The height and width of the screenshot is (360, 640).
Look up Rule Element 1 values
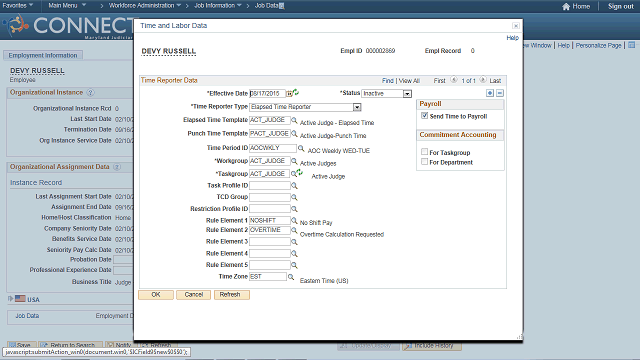(294, 220)
